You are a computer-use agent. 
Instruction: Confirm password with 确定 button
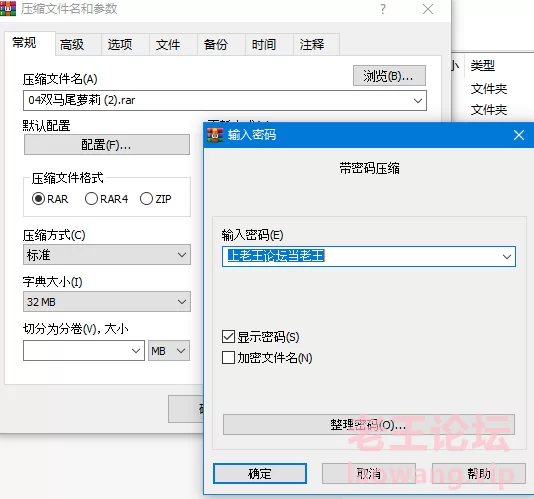tap(260, 473)
